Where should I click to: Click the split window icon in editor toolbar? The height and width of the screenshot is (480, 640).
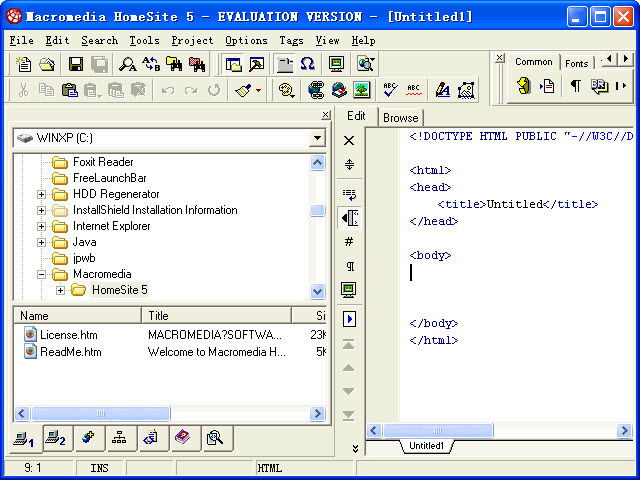[349, 164]
